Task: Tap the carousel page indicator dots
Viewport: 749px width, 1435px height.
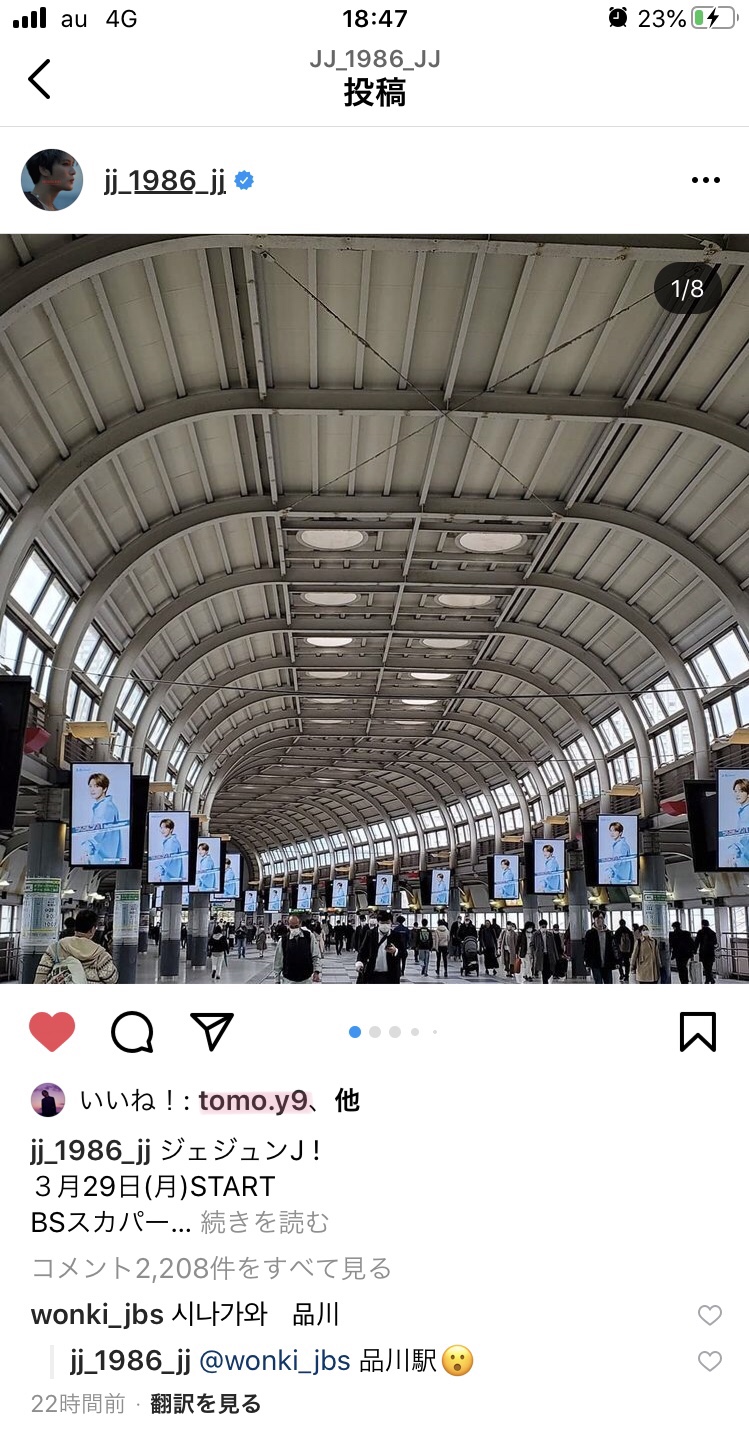Action: coord(394,1032)
